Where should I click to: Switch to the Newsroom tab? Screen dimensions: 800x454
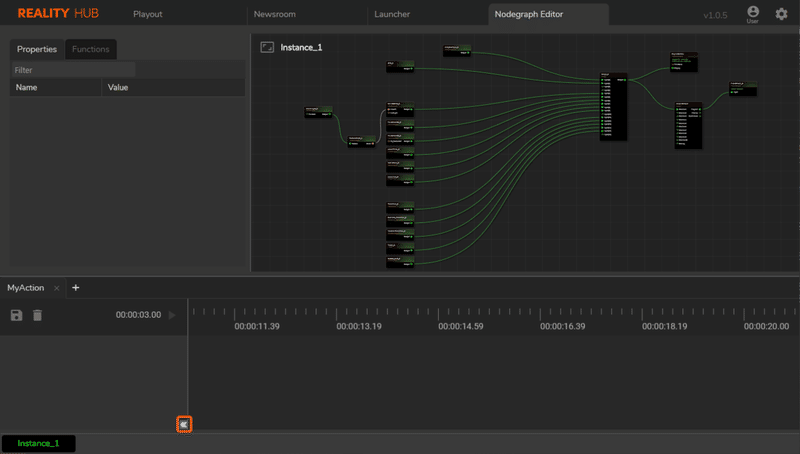tap(274, 14)
